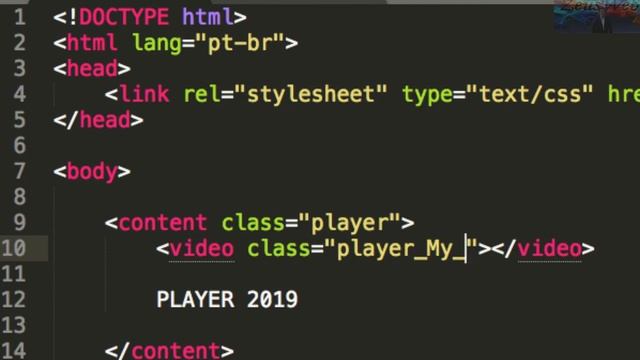Viewport: 640px width, 360px height.
Task: Click the PLAYER 2019 text on line 12
Action: [x=227, y=300]
